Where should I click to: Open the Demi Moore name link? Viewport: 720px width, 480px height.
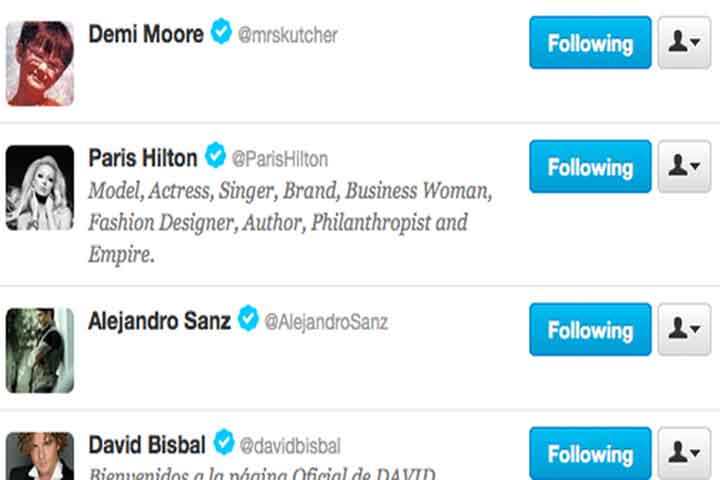coord(146,34)
